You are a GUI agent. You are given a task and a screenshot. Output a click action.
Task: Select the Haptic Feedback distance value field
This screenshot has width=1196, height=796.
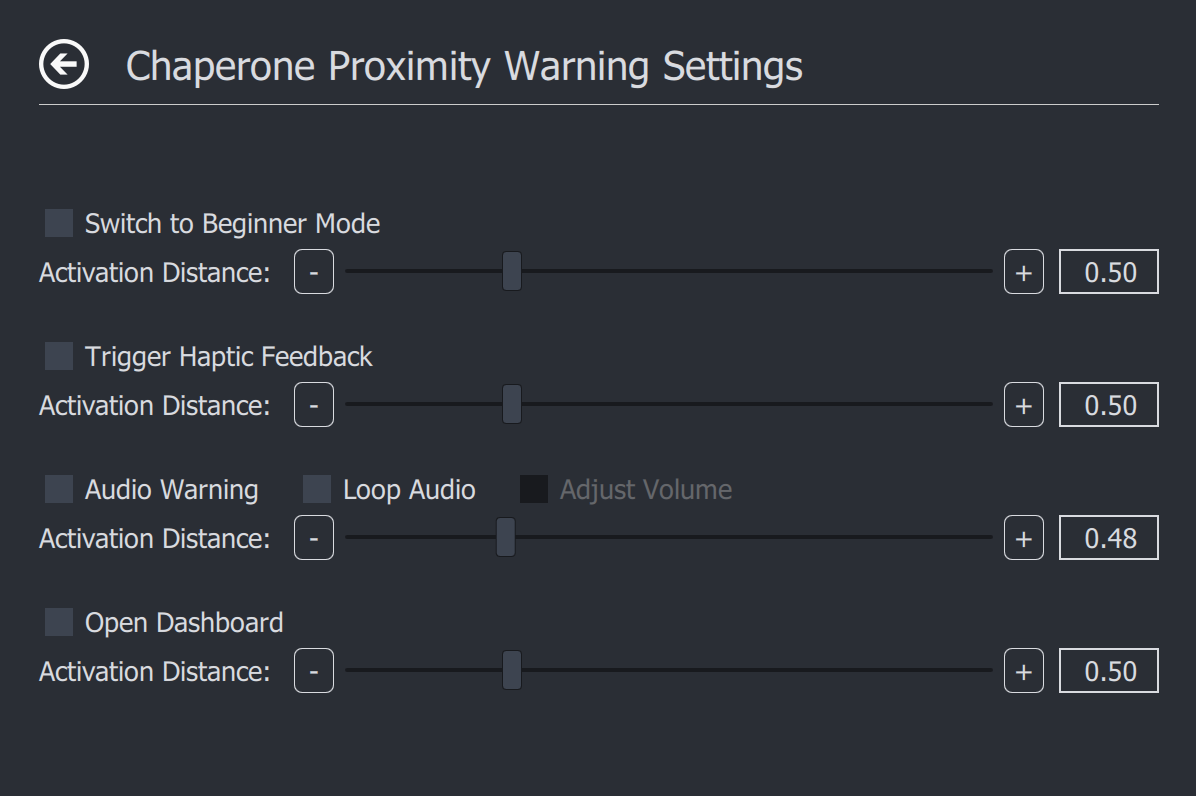pyautogui.click(x=1109, y=405)
